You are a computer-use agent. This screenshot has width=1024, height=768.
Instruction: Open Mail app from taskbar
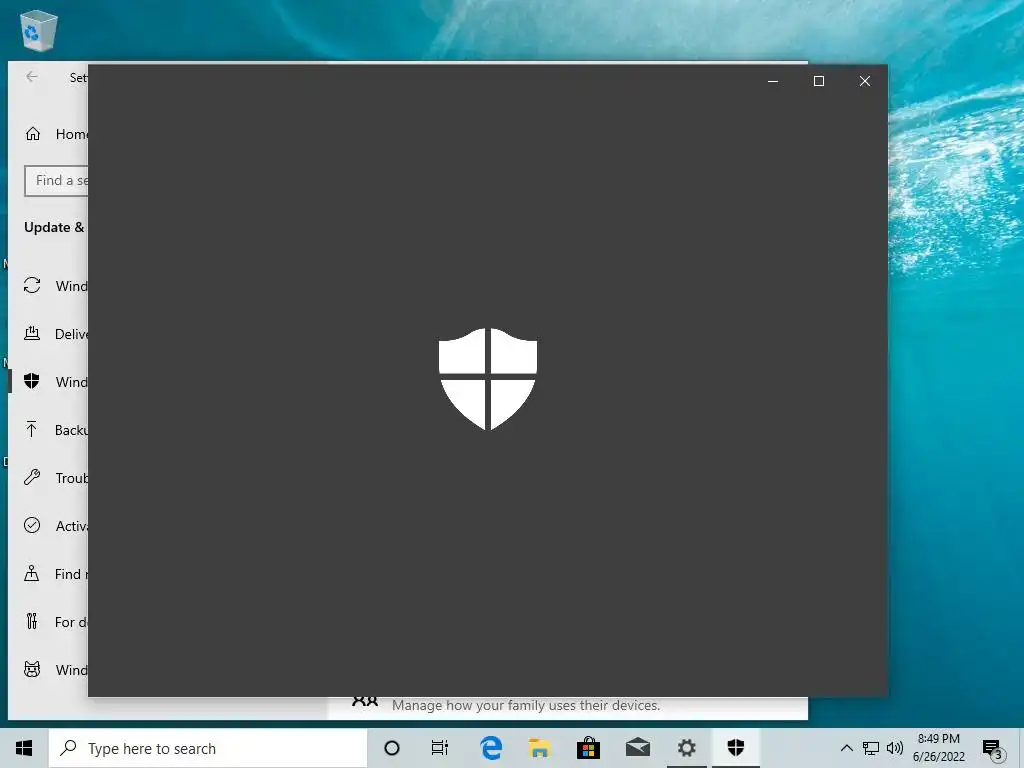click(x=637, y=748)
